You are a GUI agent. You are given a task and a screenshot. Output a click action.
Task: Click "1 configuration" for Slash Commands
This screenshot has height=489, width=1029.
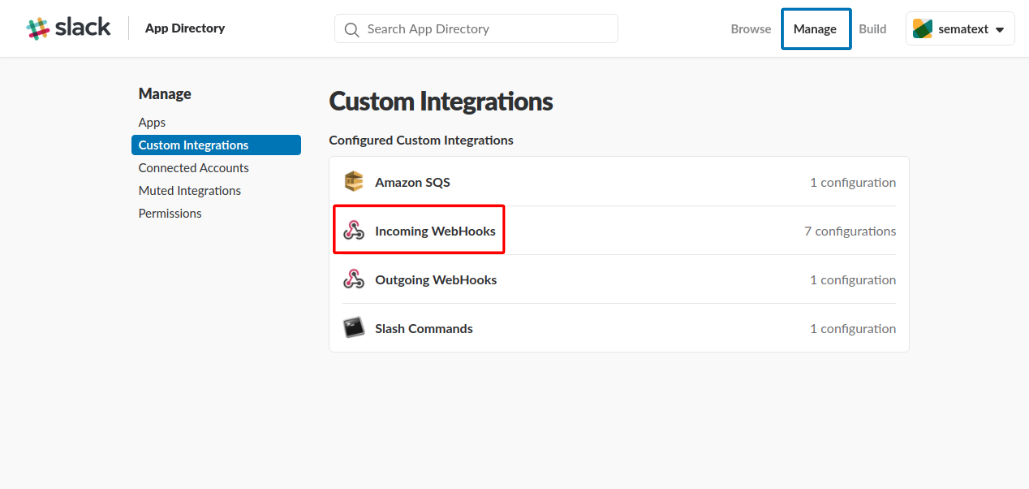[852, 328]
